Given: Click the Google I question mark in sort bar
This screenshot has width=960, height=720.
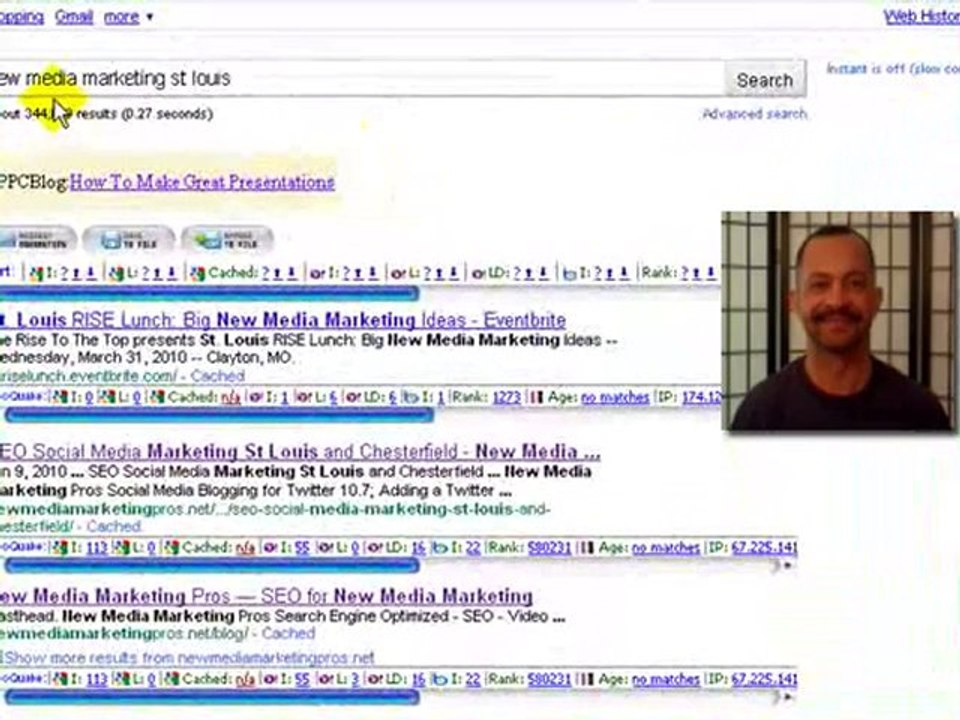Looking at the screenshot, I should (64, 273).
